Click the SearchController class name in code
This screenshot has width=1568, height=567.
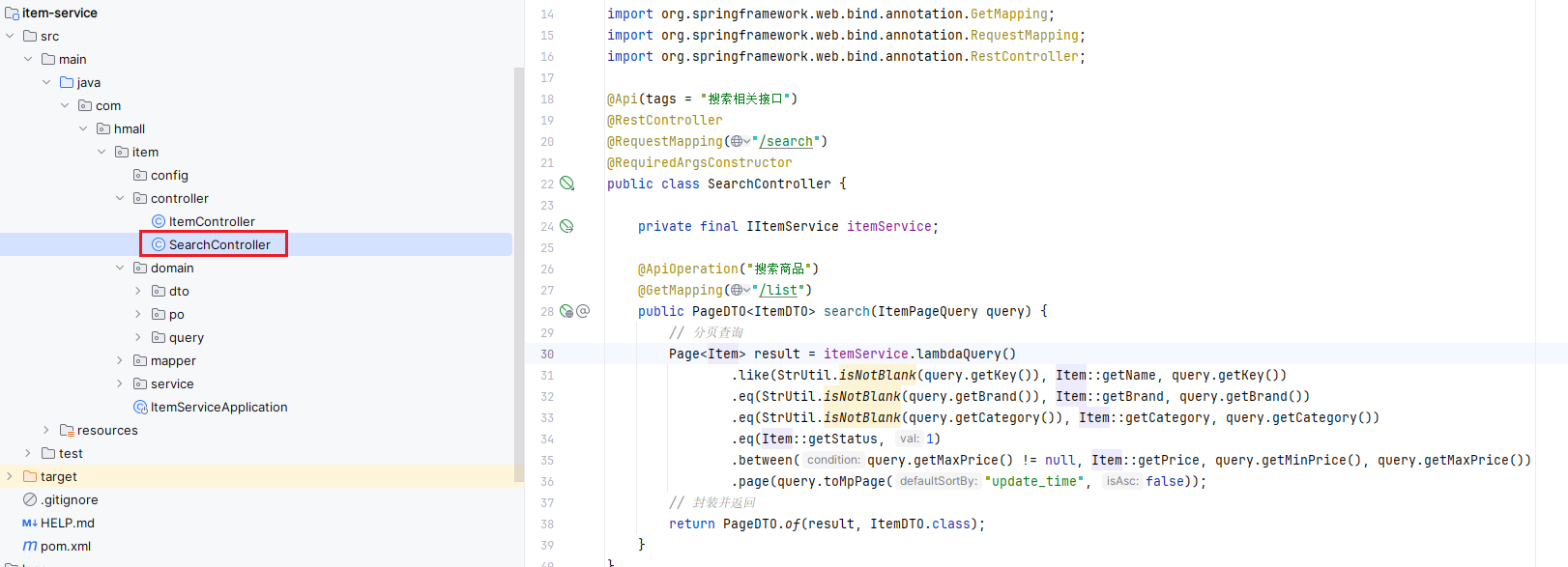(769, 184)
